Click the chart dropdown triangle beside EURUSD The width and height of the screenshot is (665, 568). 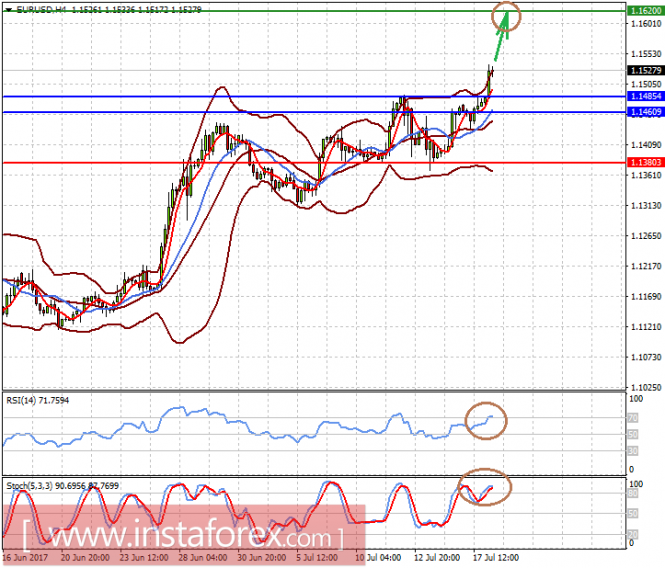click(x=8, y=8)
